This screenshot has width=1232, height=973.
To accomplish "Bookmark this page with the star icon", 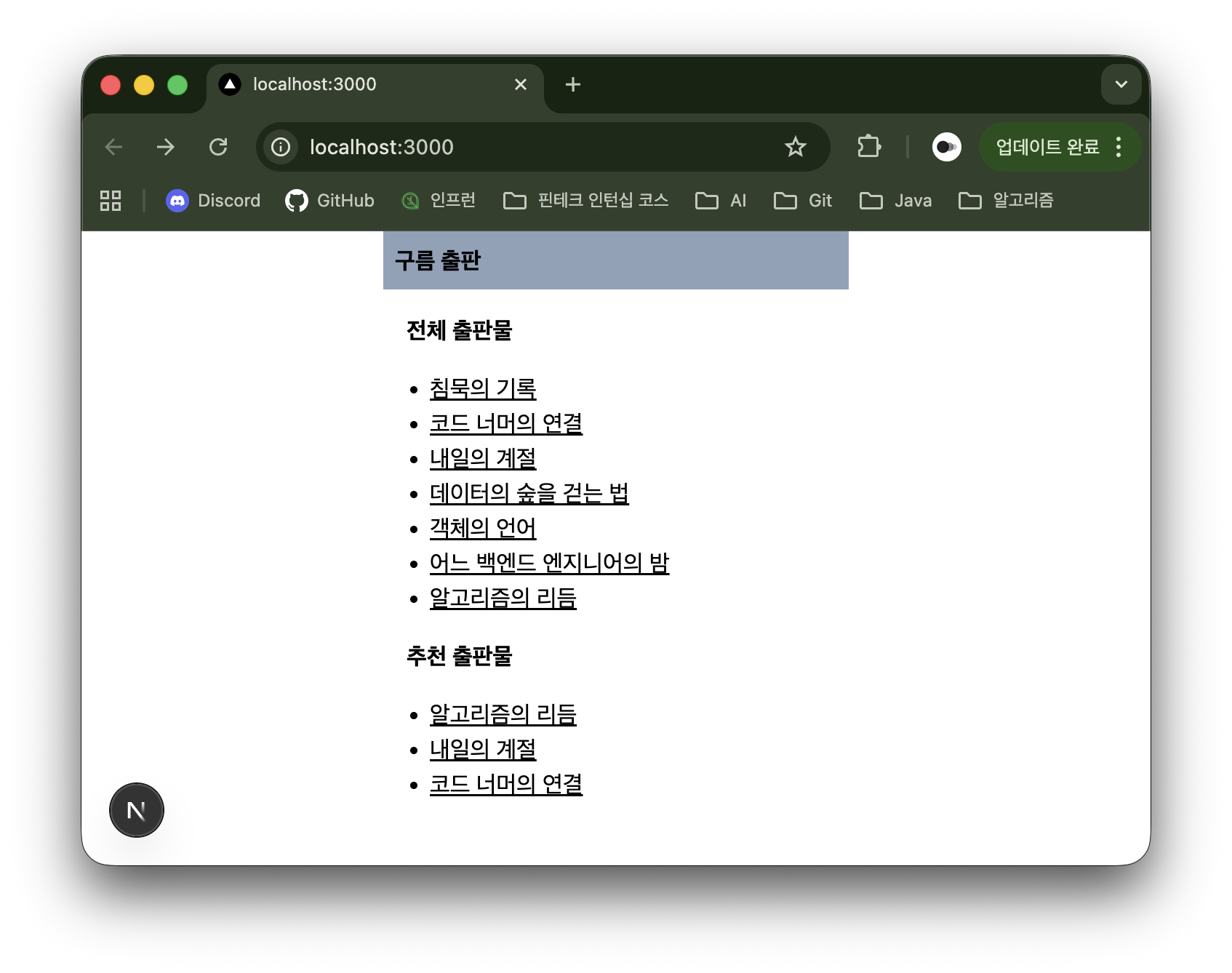I will (x=795, y=147).
